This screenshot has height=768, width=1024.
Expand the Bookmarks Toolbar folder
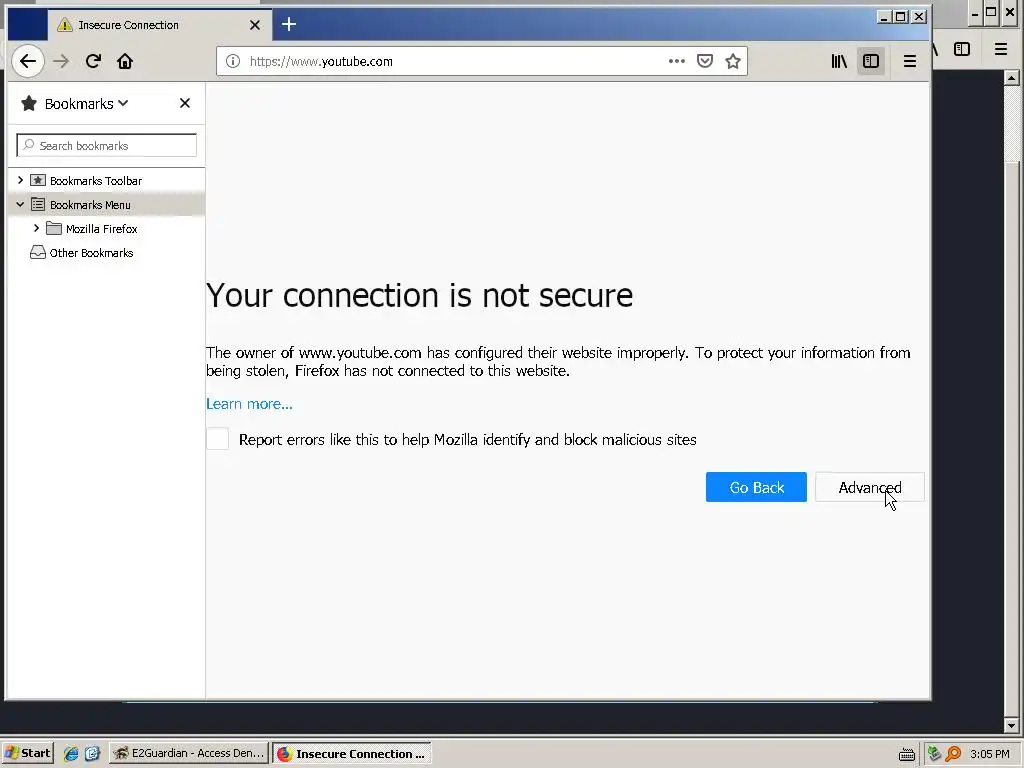(x=20, y=180)
